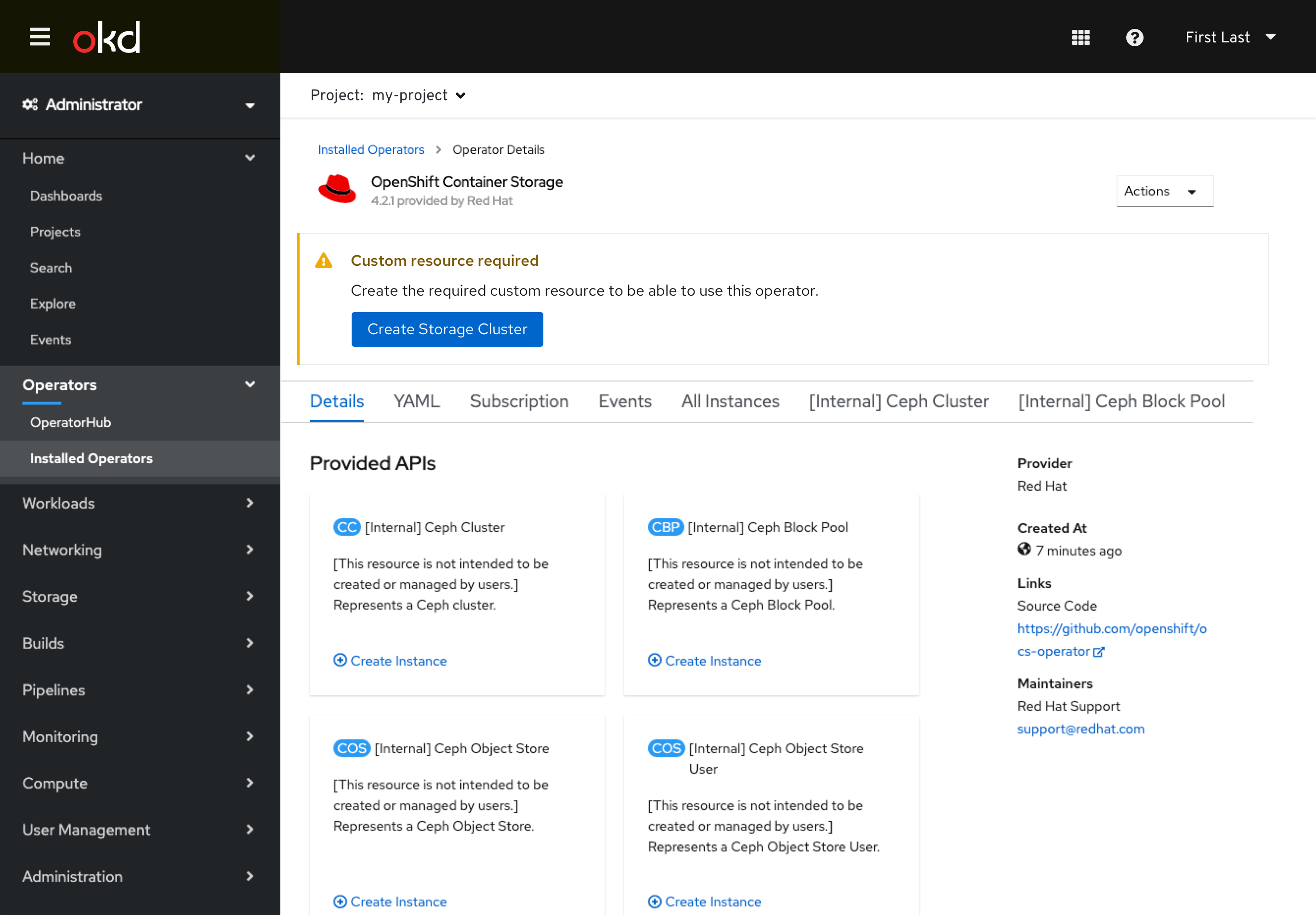Click the Red Hat operator icon
The height and width of the screenshot is (915, 1316).
338,191
